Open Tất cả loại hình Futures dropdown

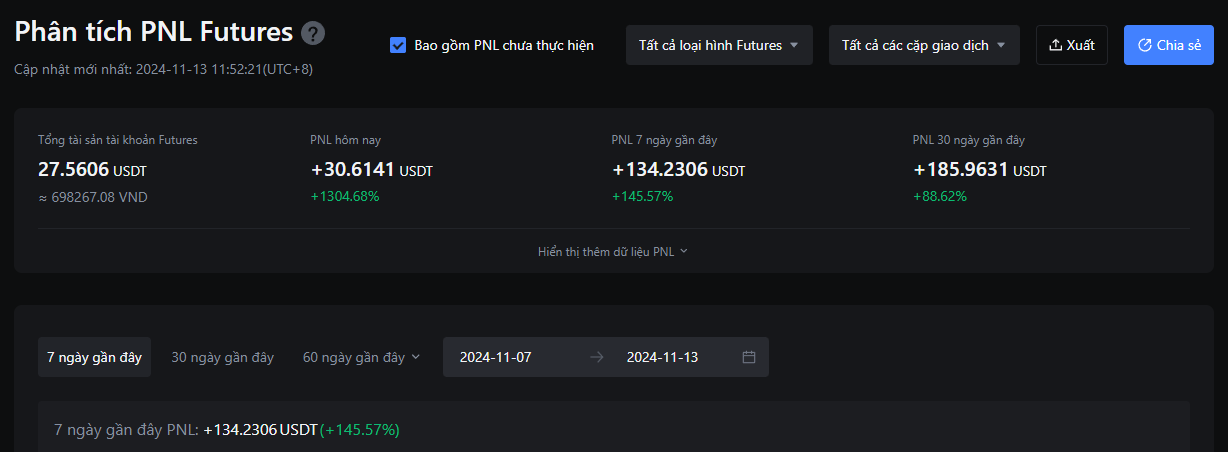tap(719, 45)
